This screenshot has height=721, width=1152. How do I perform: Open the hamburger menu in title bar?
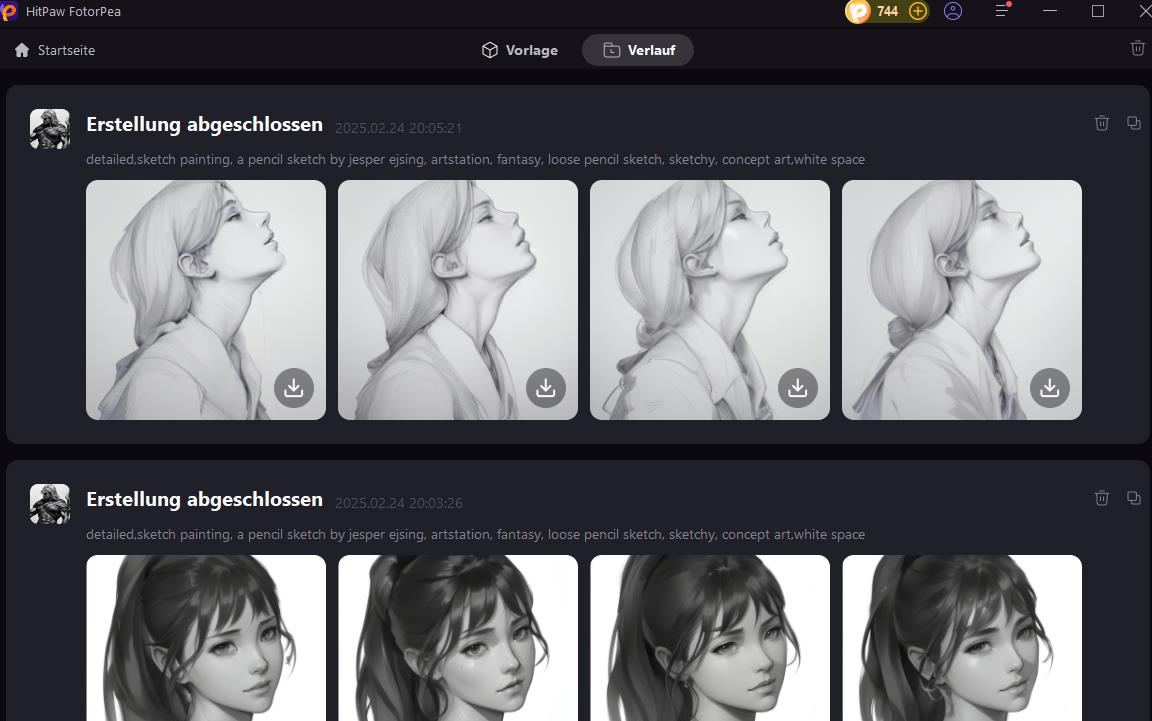[x=1002, y=11]
